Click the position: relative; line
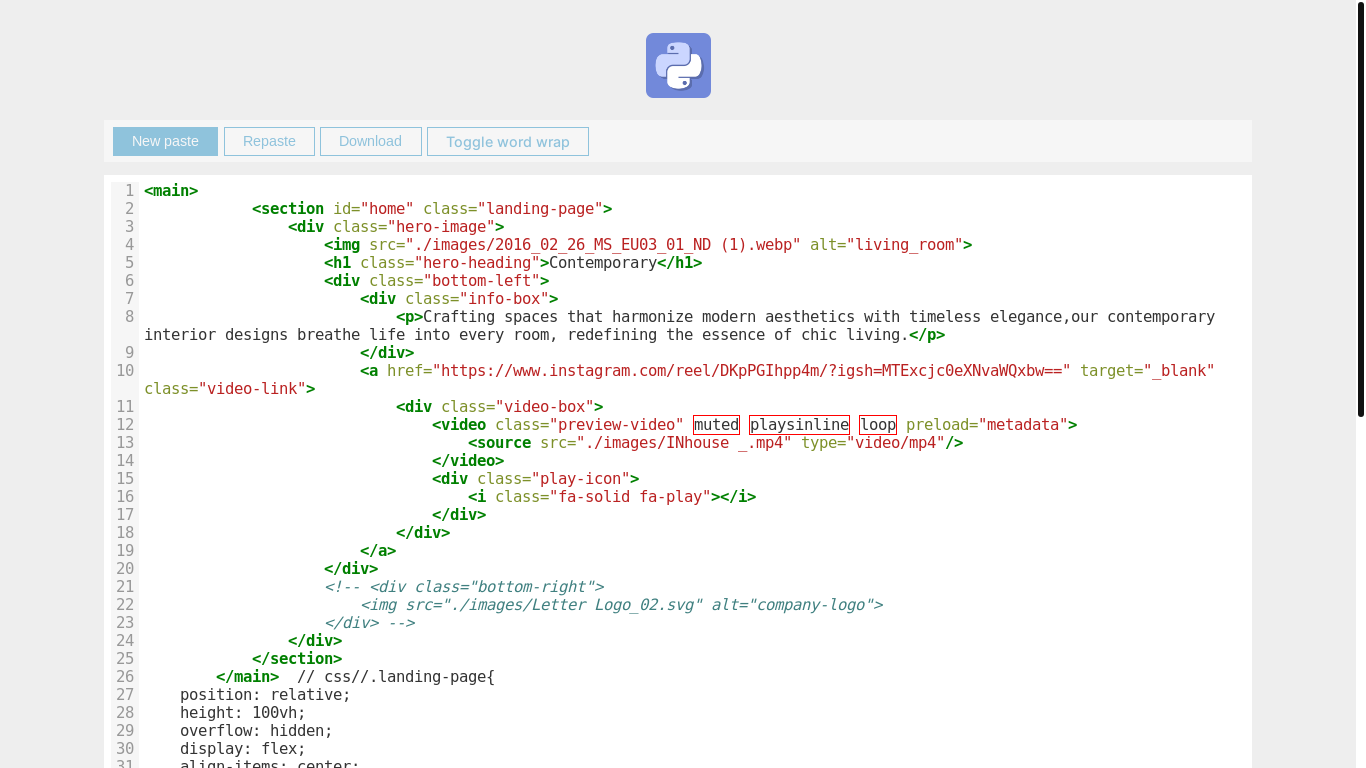This screenshot has width=1366, height=768. click(265, 695)
